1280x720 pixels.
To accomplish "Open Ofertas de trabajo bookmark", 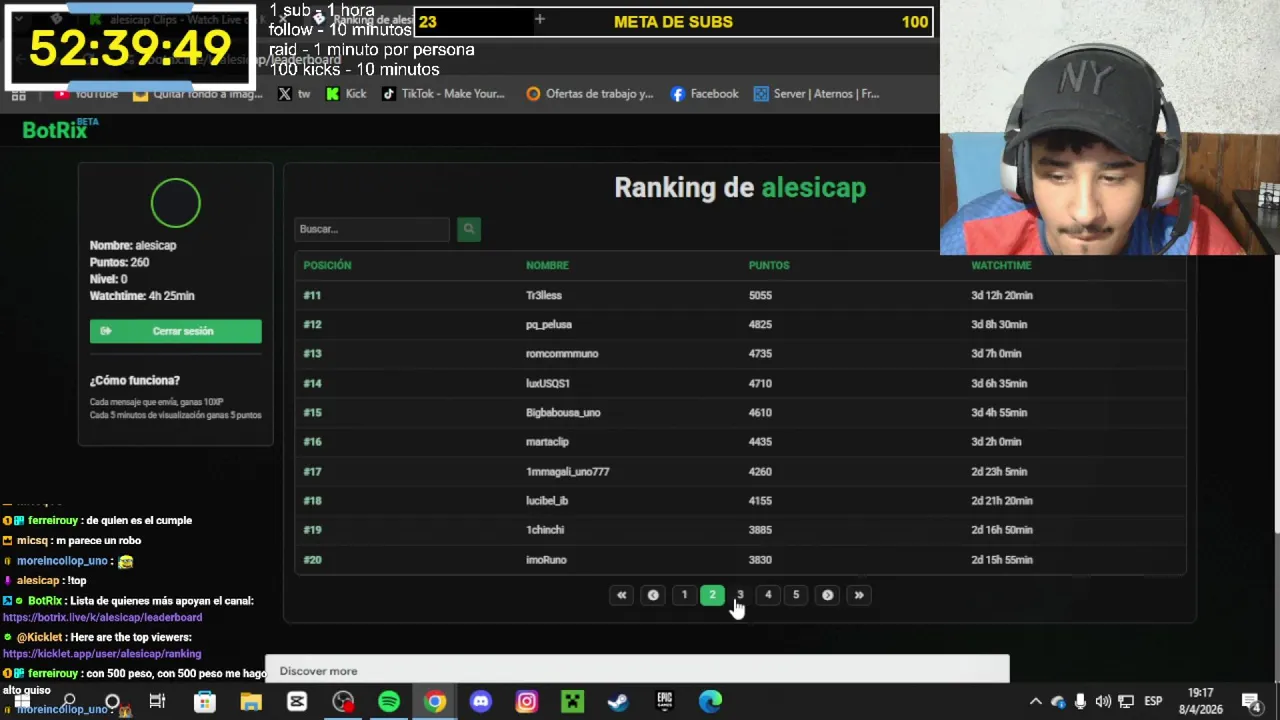I will (x=590, y=94).
